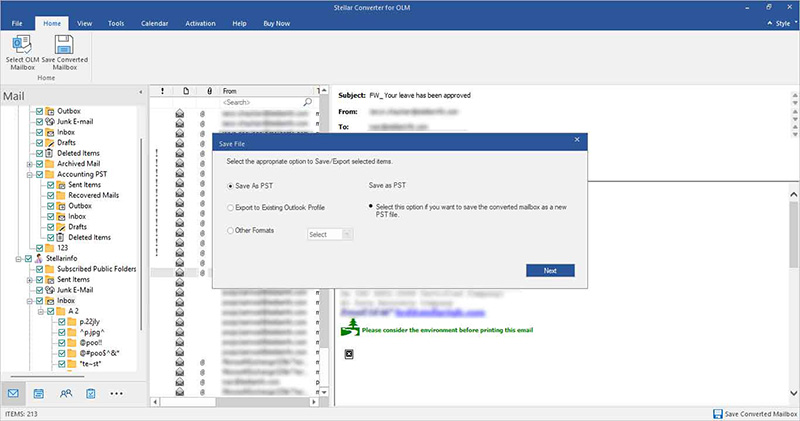Uncheck the Junk E-mail folder checkbox
800x421 pixels.
click(x=39, y=120)
